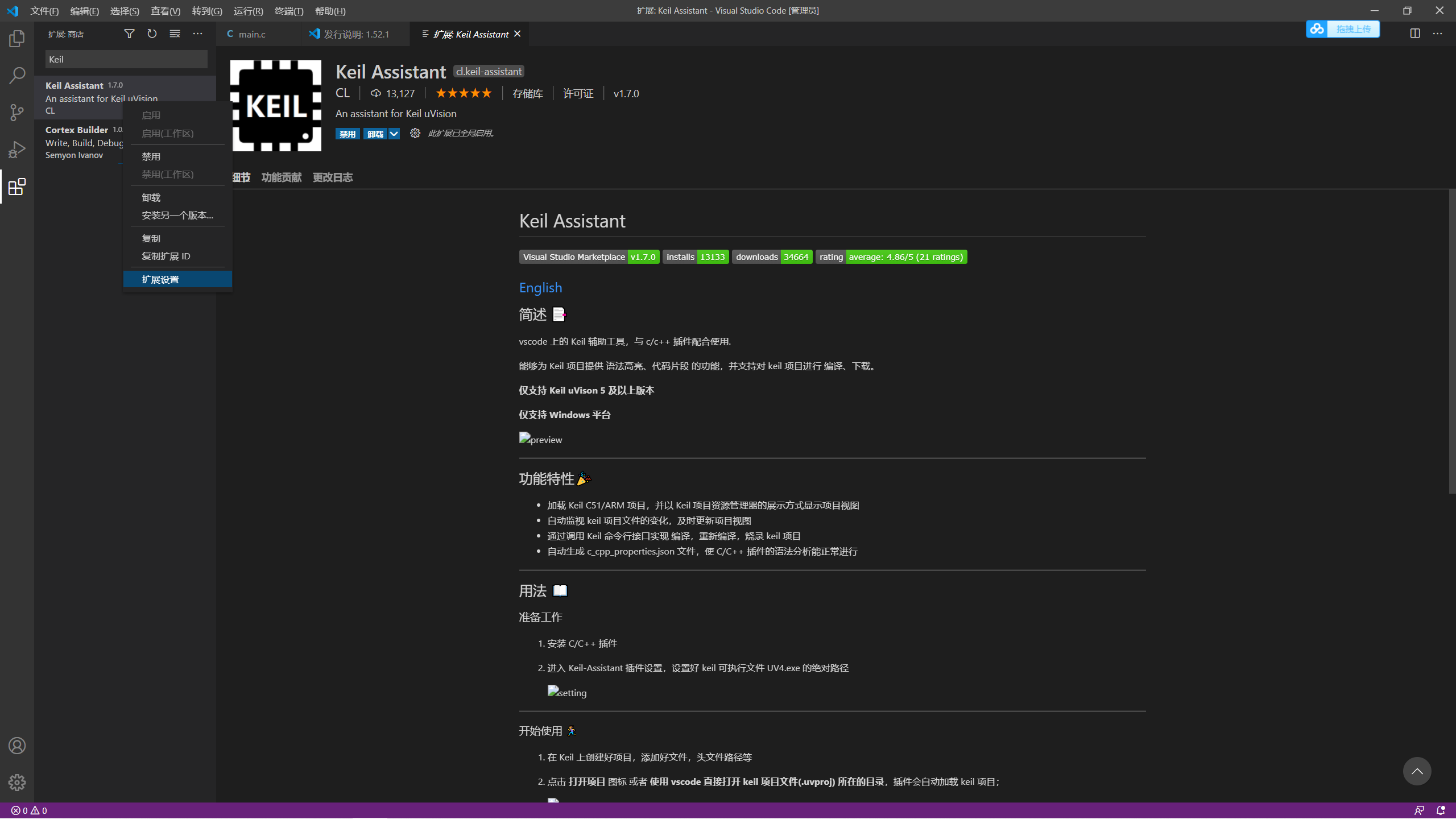Click the clear extensions search results icon
1456x819 pixels.
175,34
